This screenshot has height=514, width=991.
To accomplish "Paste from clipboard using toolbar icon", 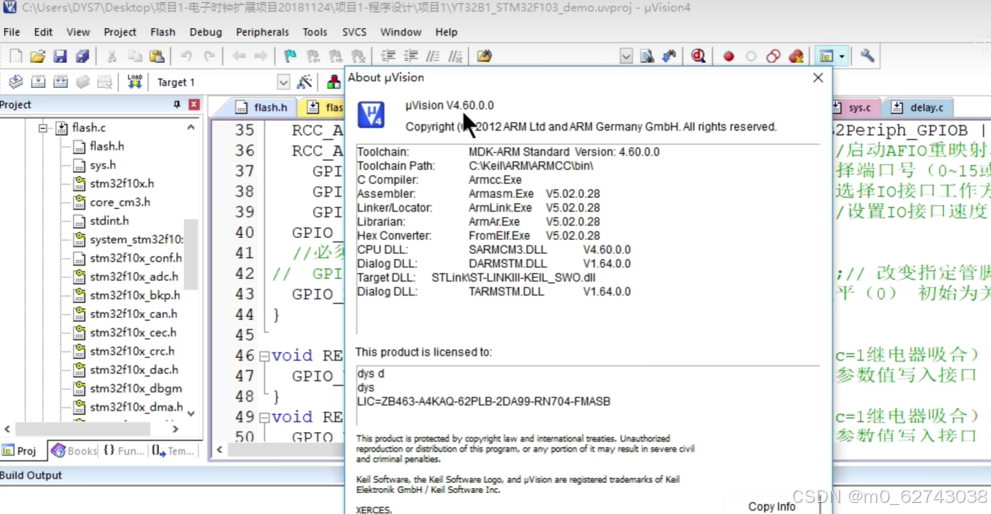I will 157,56.
